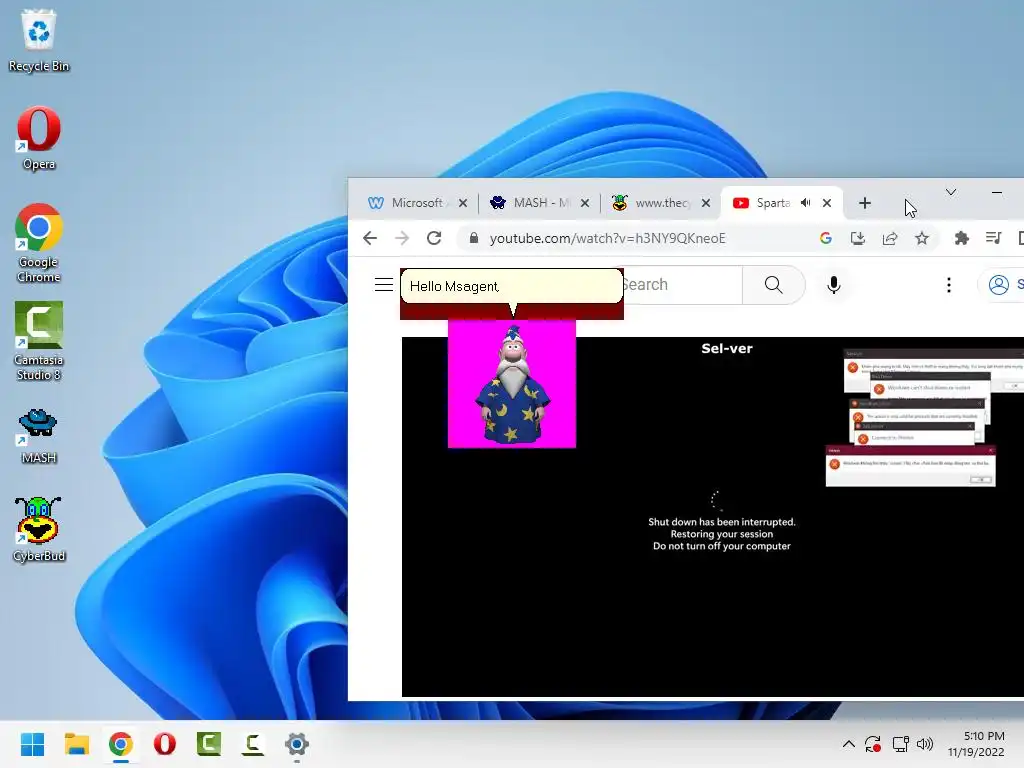Close the Microsoft tab
Image resolution: width=1024 pixels, height=768 pixels.
click(463, 203)
